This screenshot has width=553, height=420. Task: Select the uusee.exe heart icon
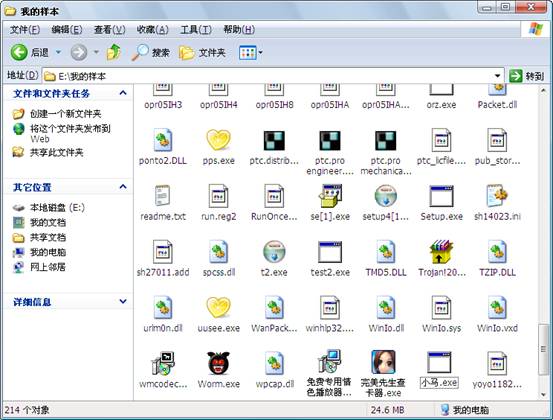(218, 308)
